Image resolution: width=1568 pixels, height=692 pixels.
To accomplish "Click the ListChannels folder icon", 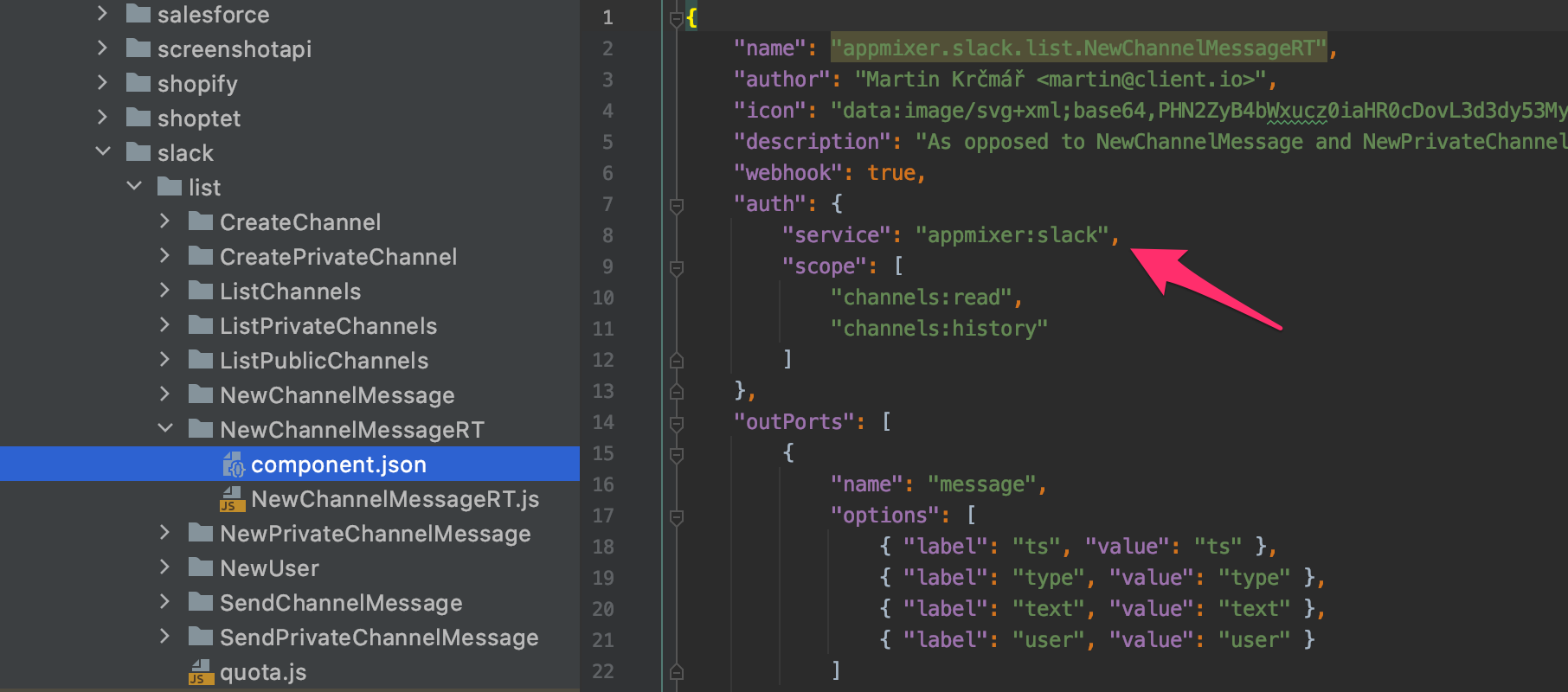I will 201,291.
